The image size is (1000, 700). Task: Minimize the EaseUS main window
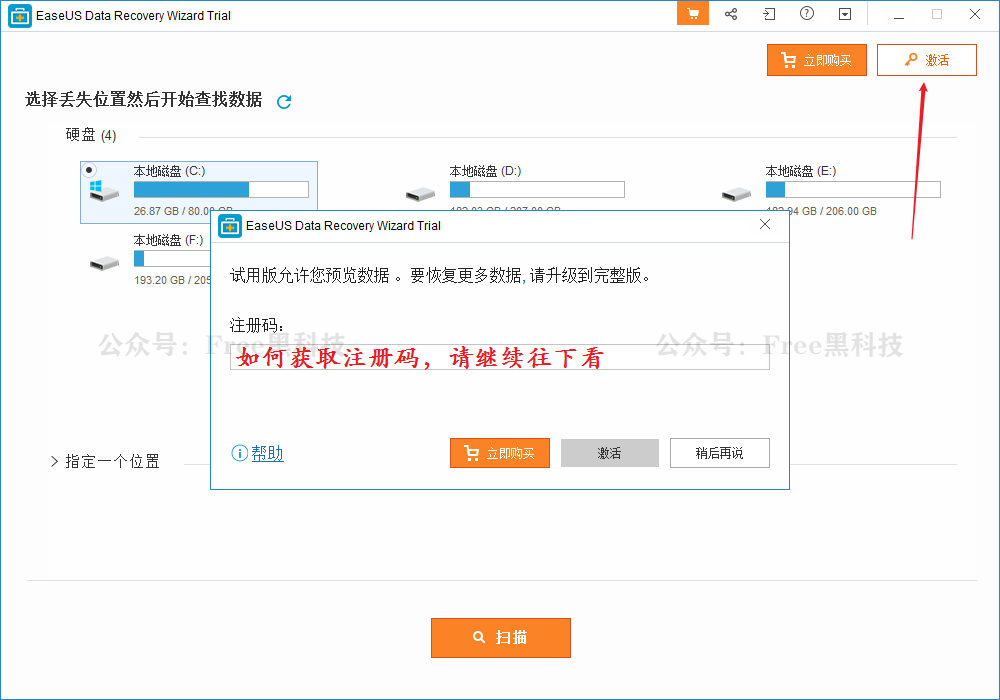899,15
